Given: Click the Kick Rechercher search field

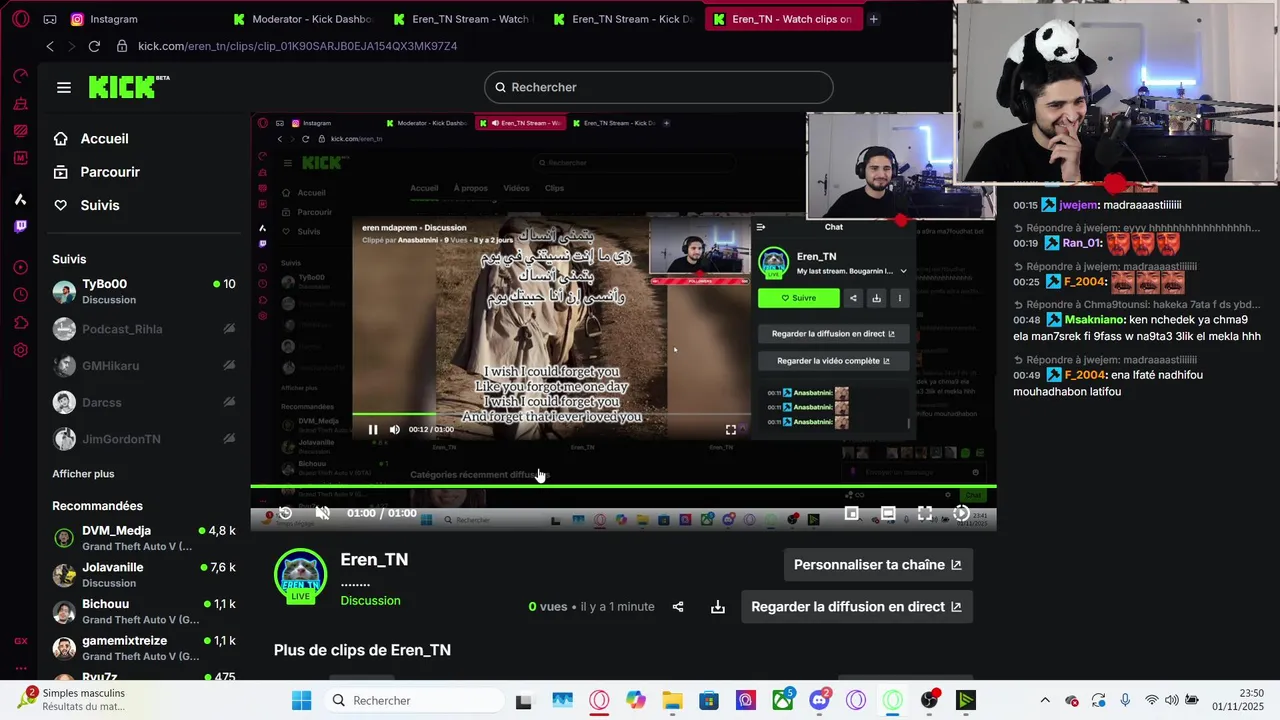Looking at the screenshot, I should 658,87.
